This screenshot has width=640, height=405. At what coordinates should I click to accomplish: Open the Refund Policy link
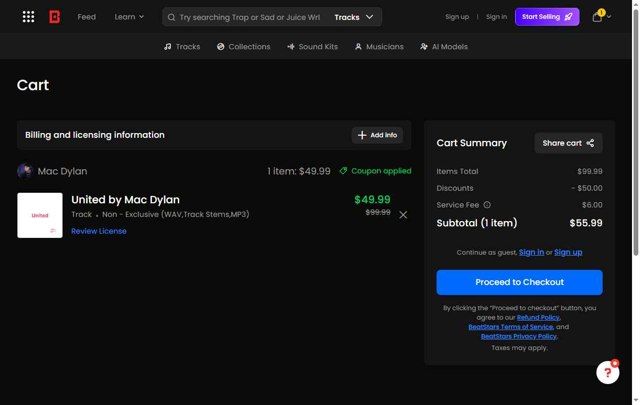(x=538, y=317)
